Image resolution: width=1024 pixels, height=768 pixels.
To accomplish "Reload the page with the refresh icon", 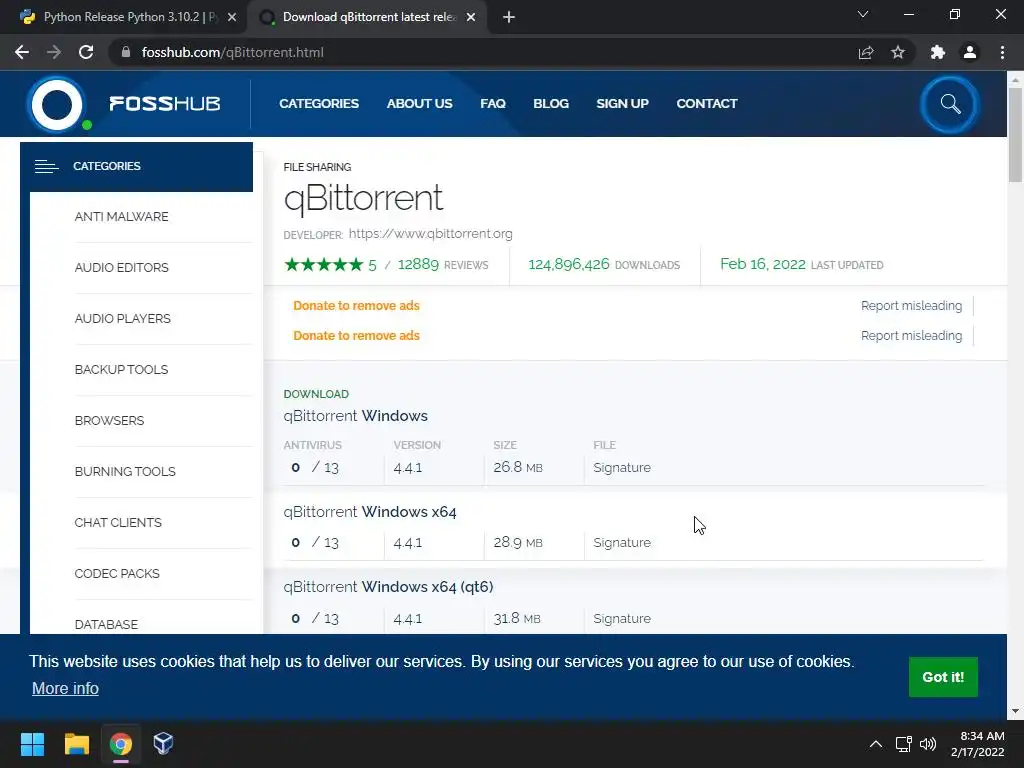I will (86, 52).
